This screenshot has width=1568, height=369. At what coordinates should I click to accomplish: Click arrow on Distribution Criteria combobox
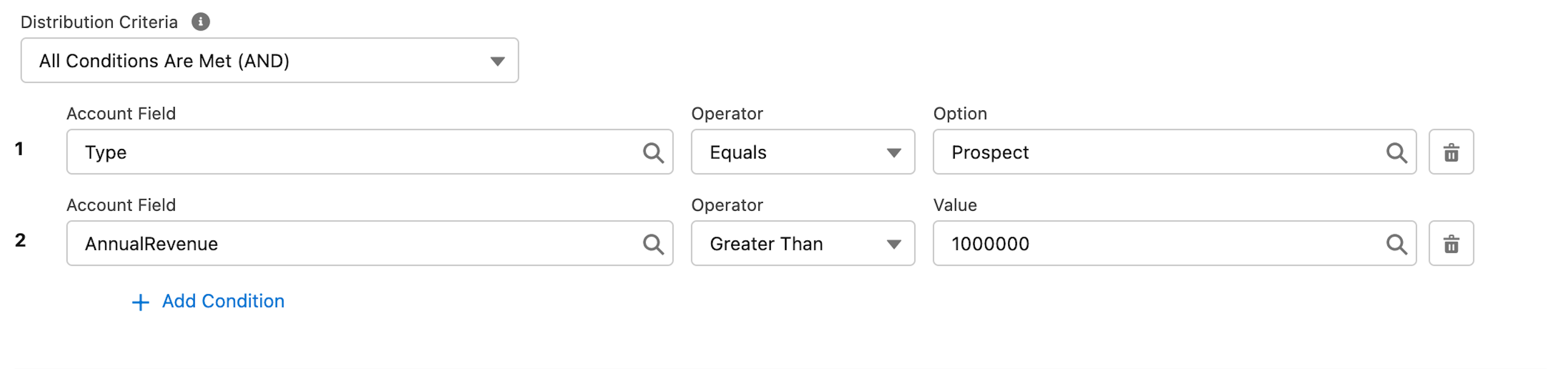[x=497, y=62]
